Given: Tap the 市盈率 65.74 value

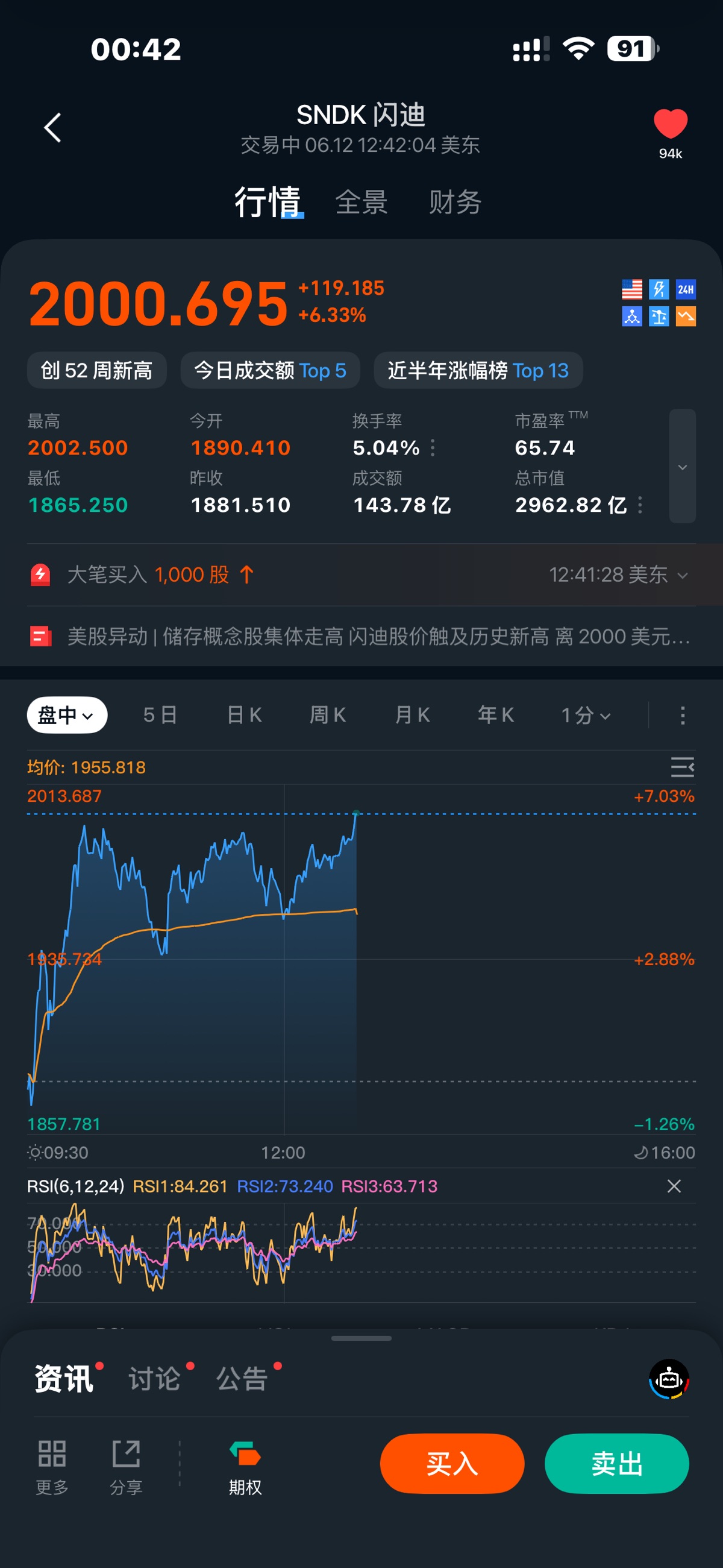Looking at the screenshot, I should tap(545, 448).
